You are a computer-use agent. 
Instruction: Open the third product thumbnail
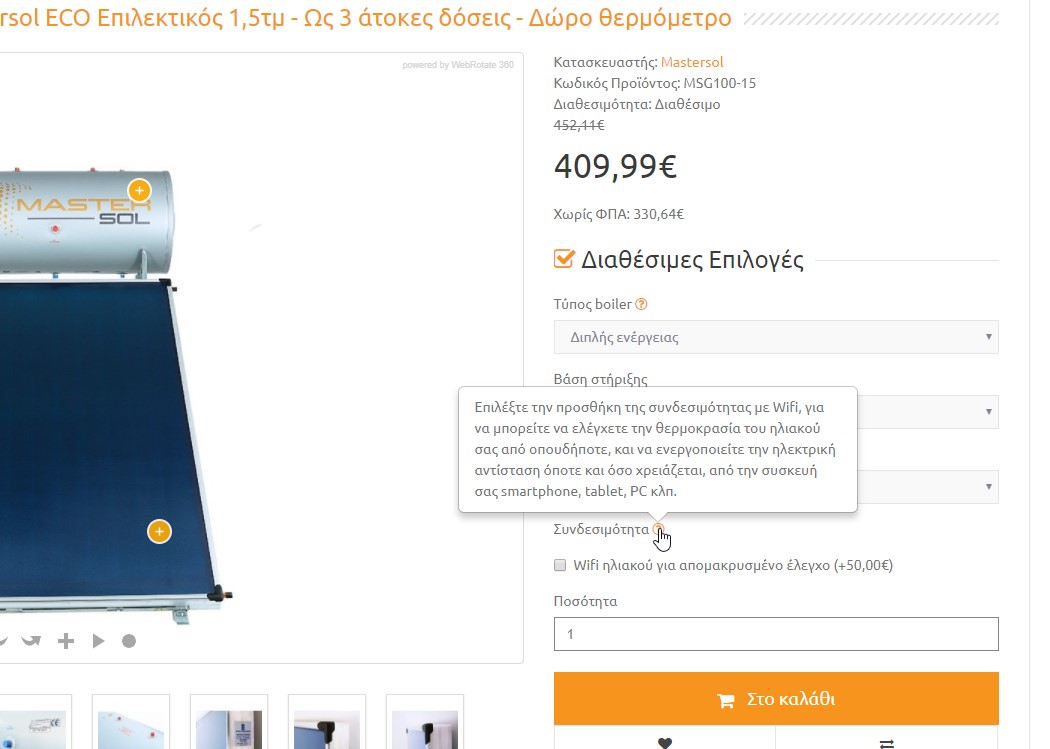click(228, 722)
